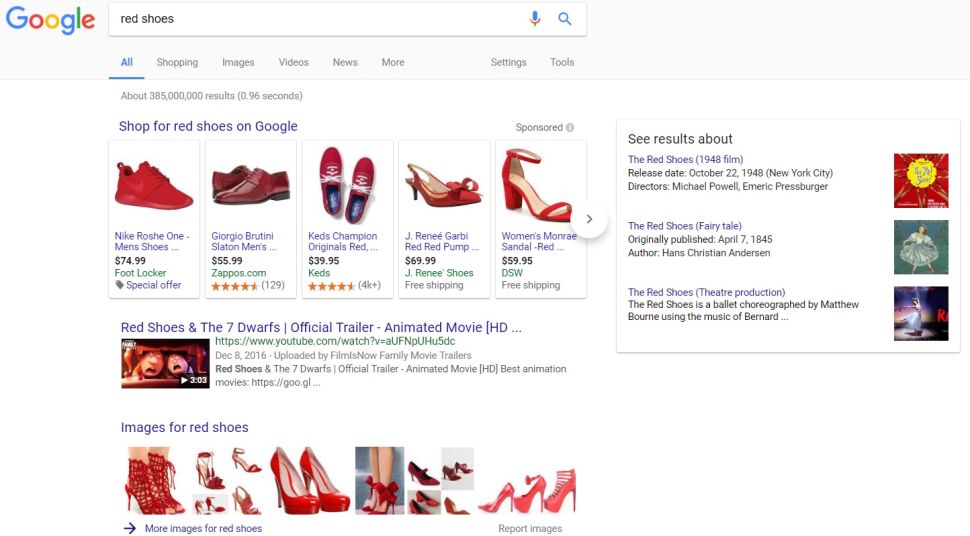This screenshot has height=536, width=970.
Task: Open J. Reneé Garbi Red Pump listing
Action: pos(442,241)
